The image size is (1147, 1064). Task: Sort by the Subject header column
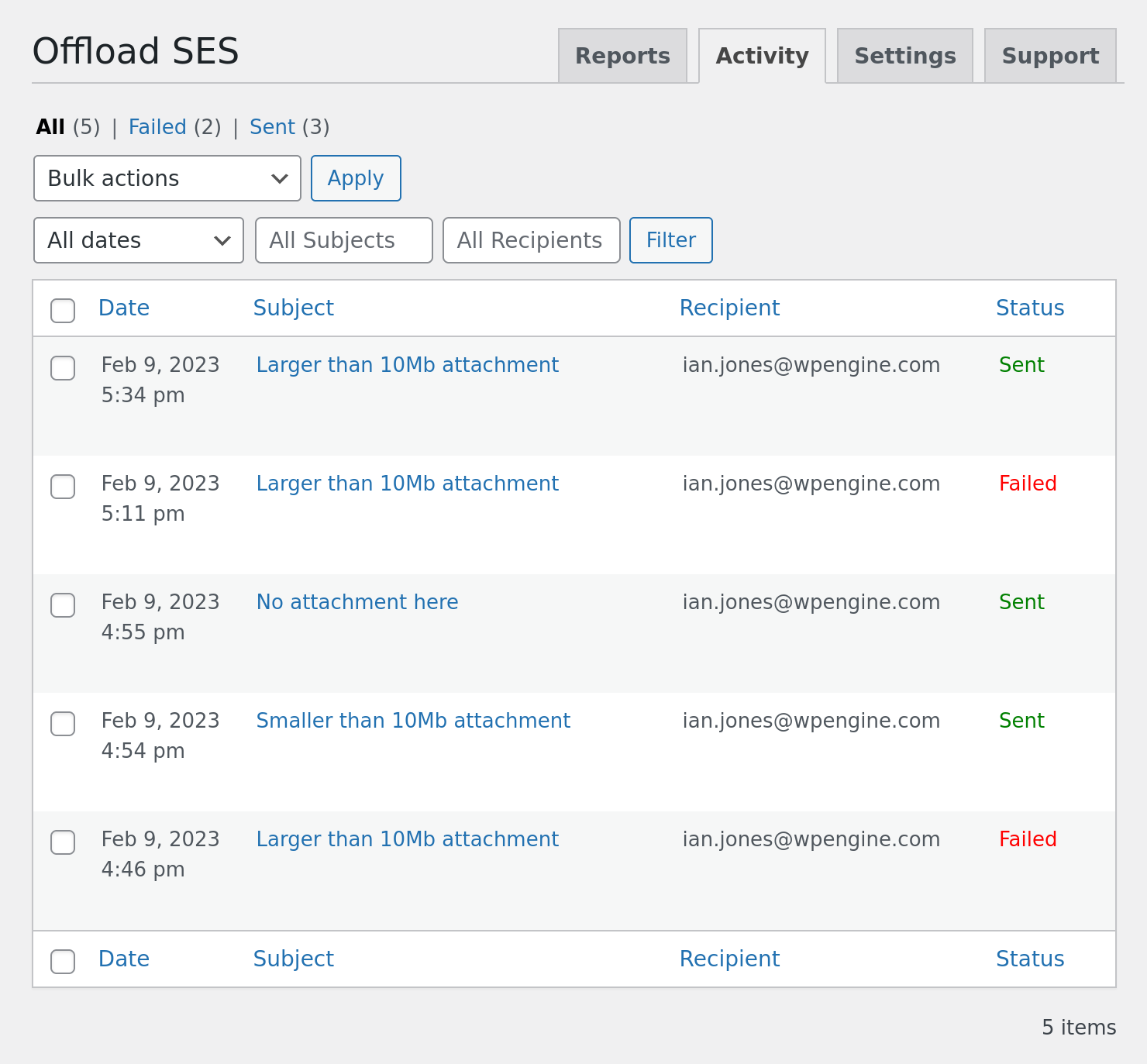click(294, 308)
